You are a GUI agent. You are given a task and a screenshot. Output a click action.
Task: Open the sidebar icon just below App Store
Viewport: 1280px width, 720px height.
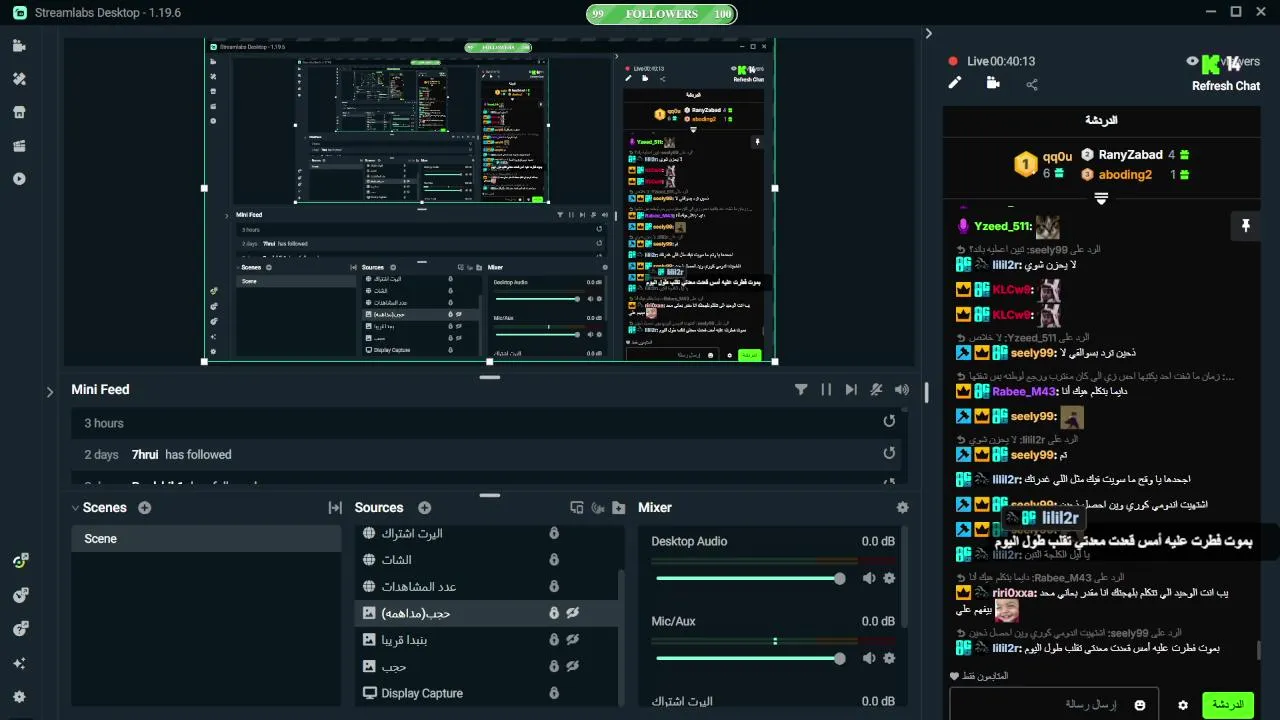click(19, 146)
